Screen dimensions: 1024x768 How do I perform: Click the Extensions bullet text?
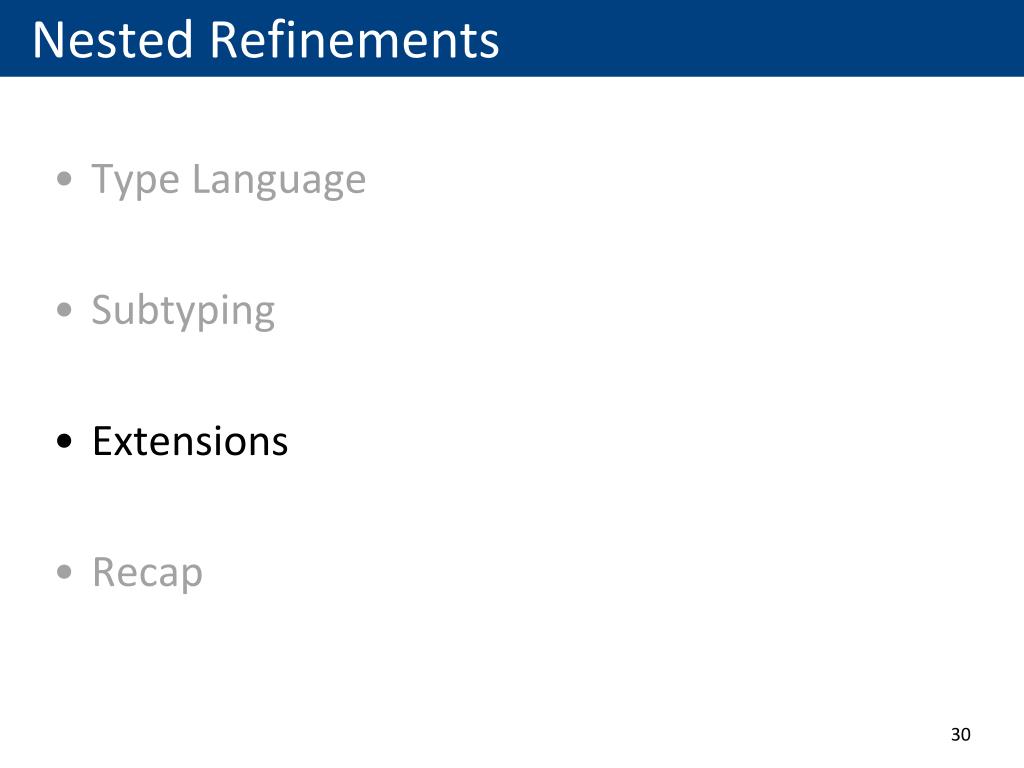coord(190,441)
